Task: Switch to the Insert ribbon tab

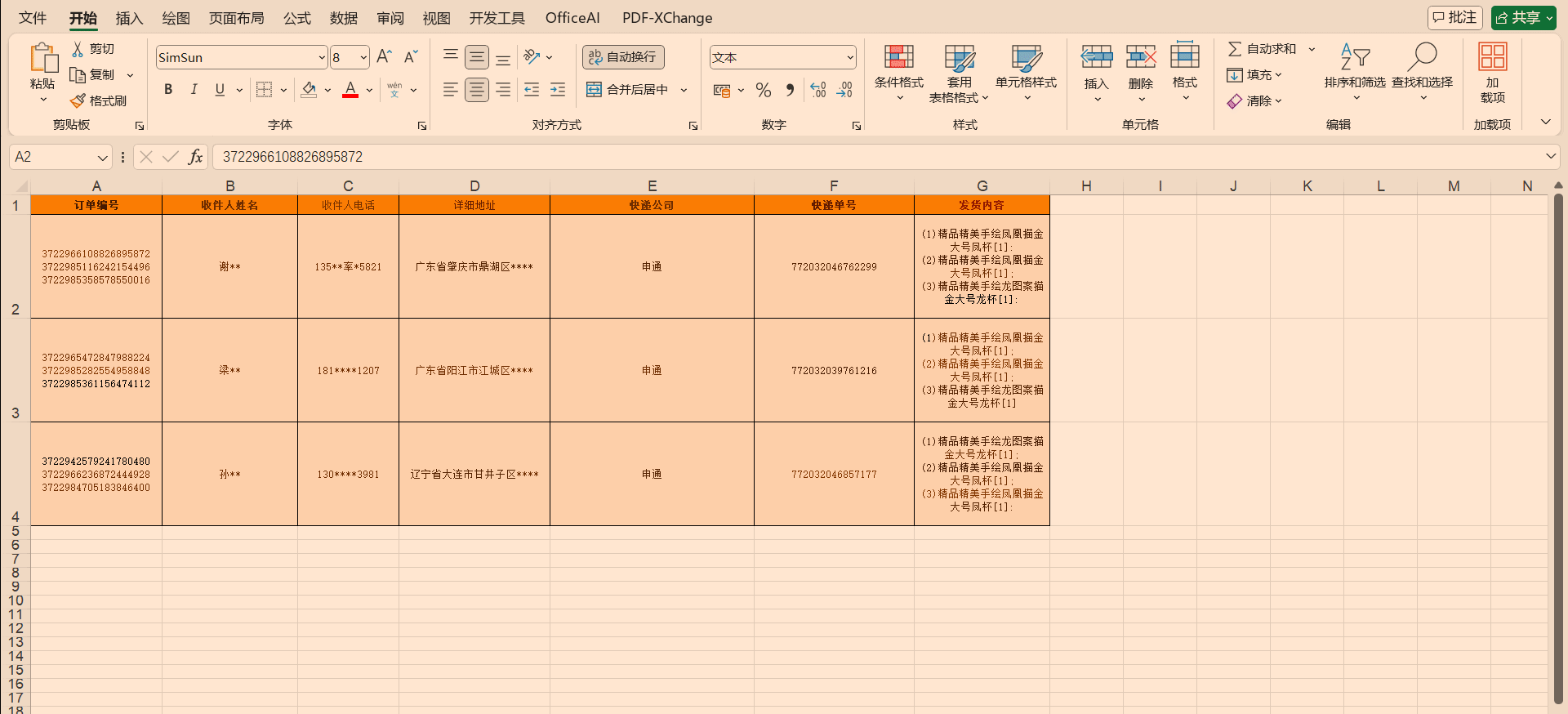Action: [129, 18]
